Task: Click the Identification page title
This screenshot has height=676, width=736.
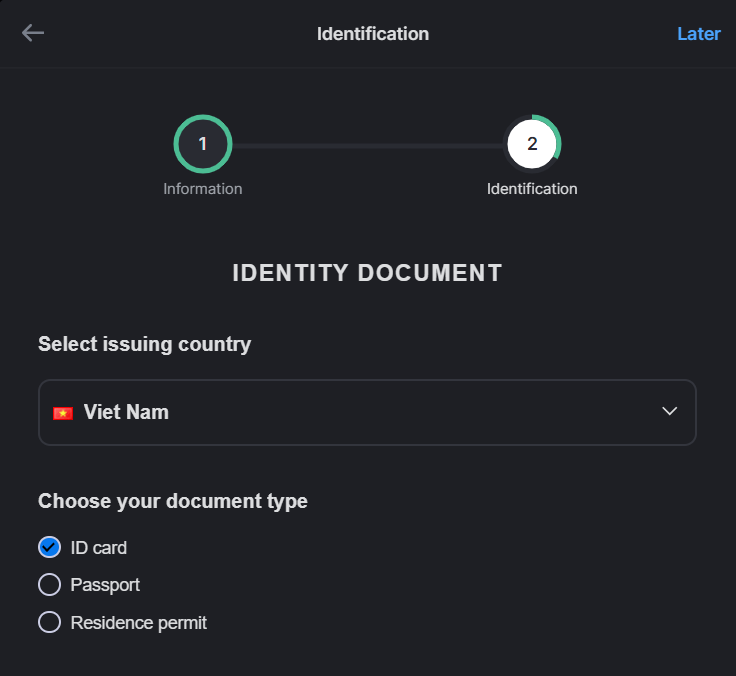Action: point(373,34)
